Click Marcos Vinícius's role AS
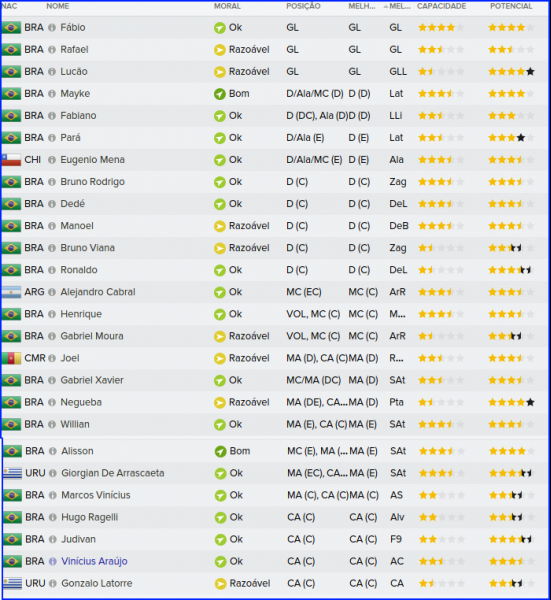 pos(396,495)
